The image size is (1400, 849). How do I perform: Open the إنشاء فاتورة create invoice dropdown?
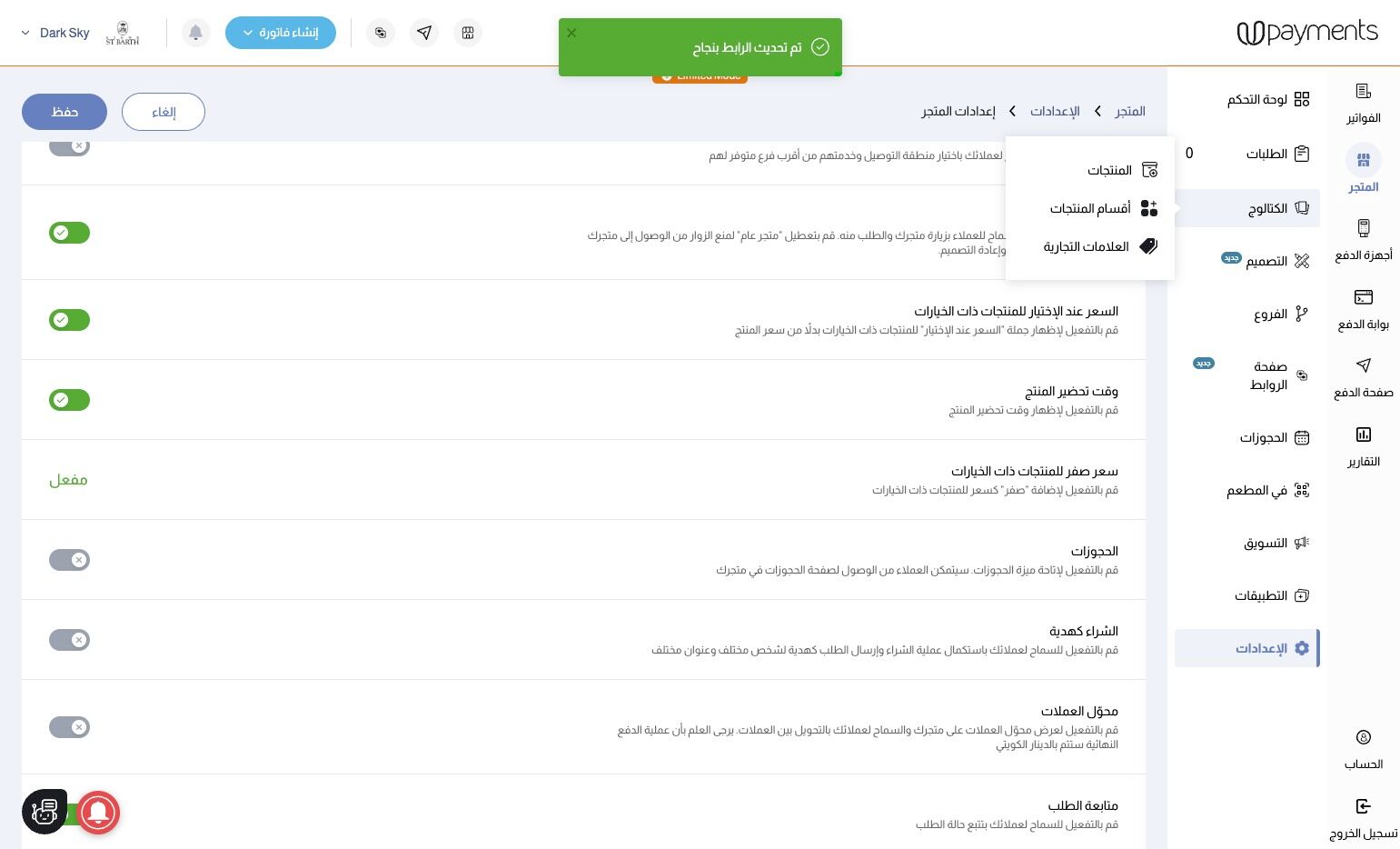[281, 33]
